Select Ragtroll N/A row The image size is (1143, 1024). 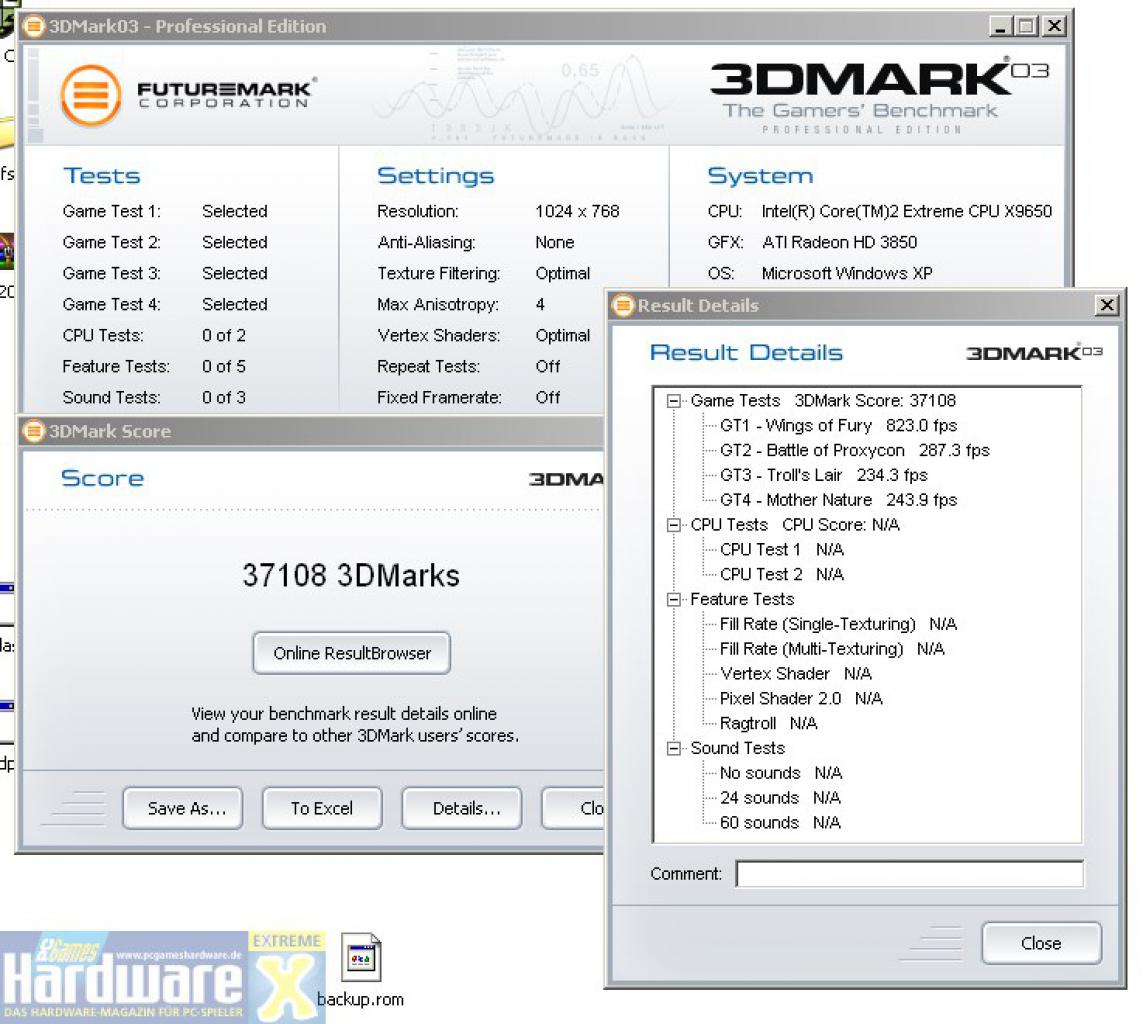coord(768,723)
